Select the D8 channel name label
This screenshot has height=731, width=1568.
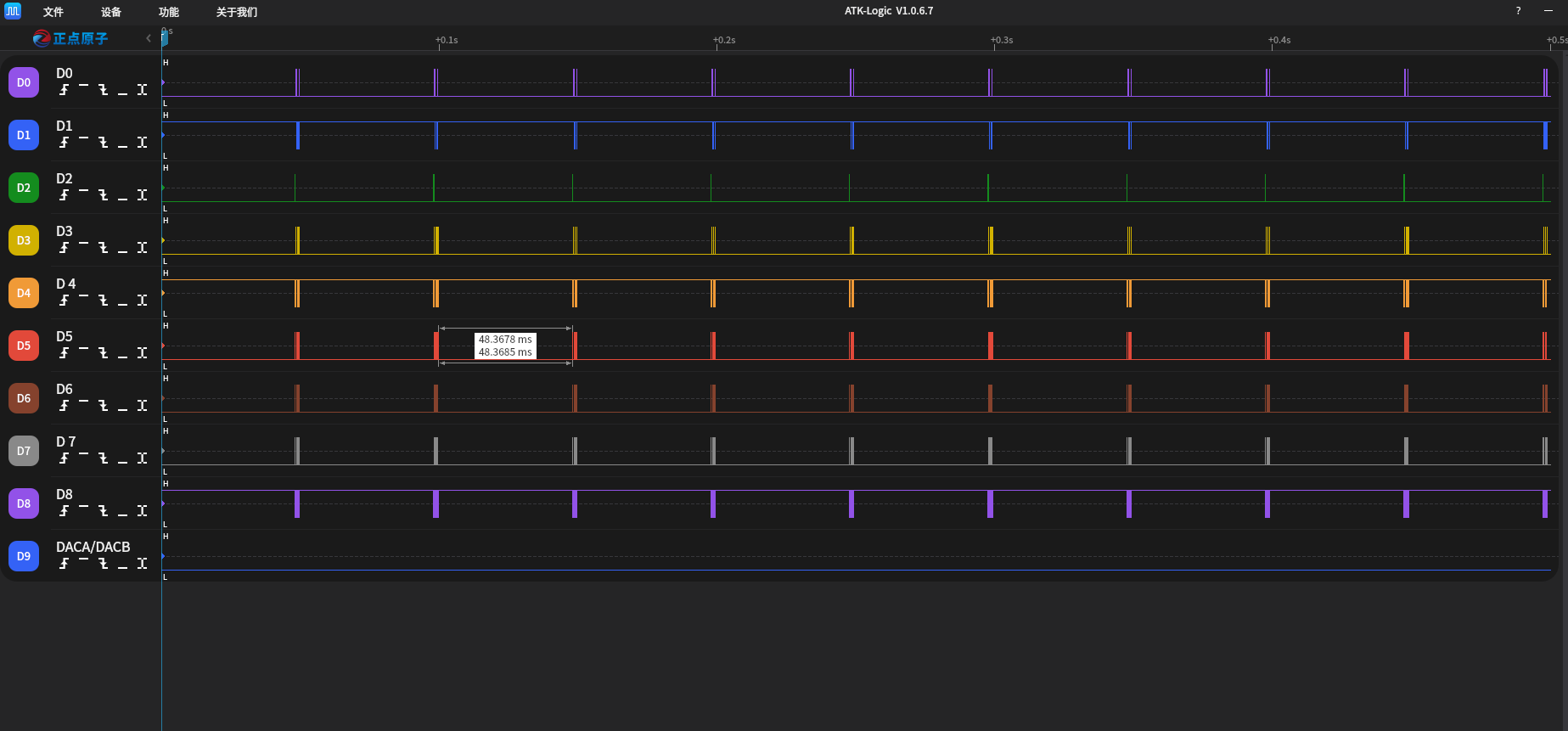coord(65,495)
